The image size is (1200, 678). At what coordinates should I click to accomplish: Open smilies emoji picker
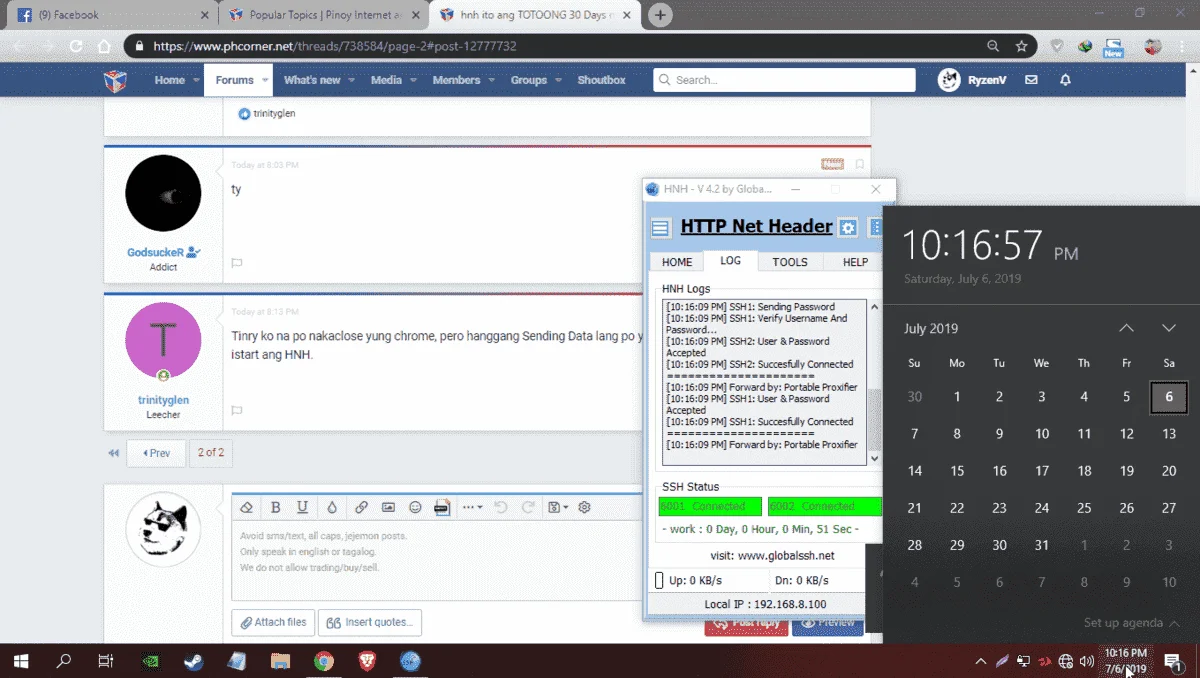tap(415, 507)
